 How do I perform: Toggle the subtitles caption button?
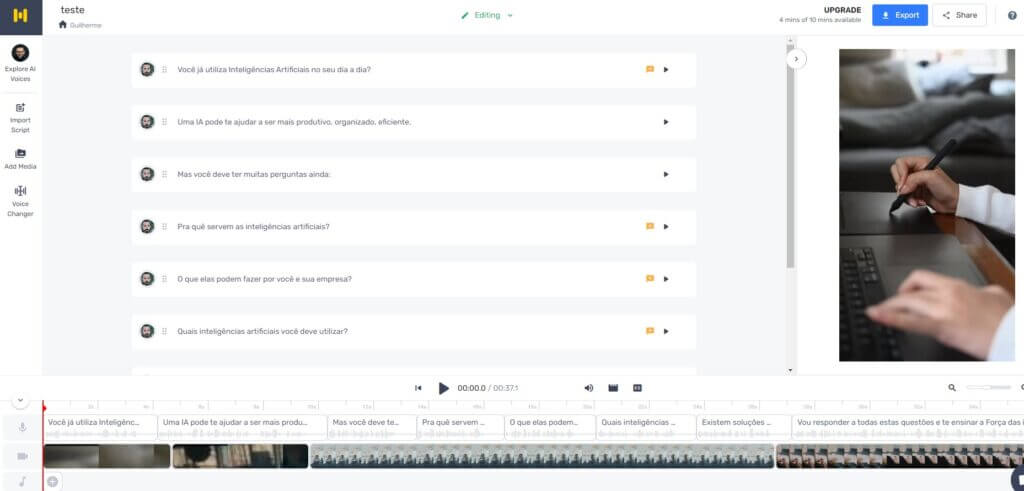click(637, 388)
